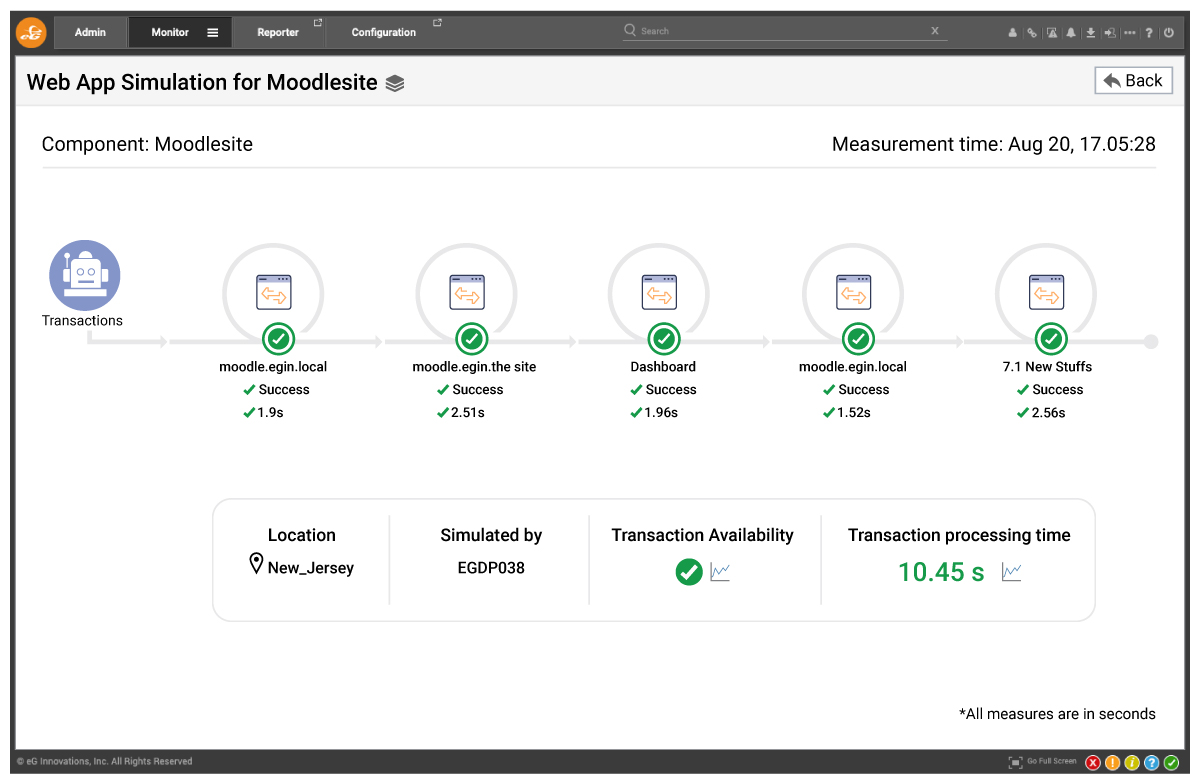The image size is (1200, 783).
Task: Open the alarm warning window icon
Action: click(1052, 33)
